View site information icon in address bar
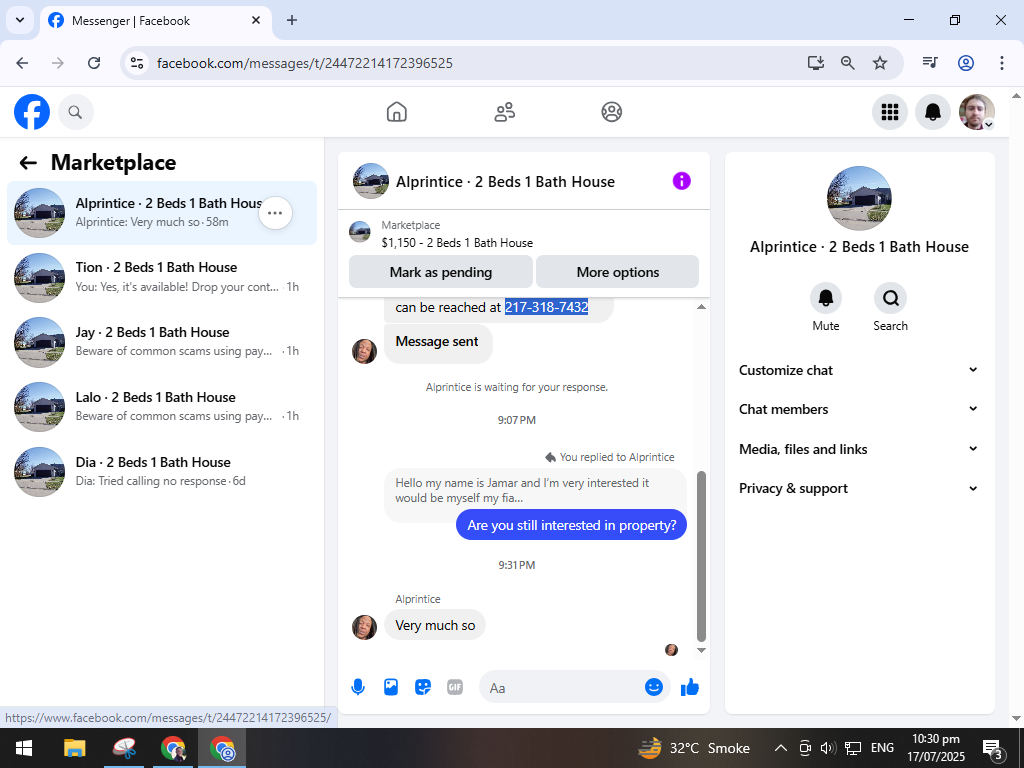Screen dimensions: 1024x768 137,63
